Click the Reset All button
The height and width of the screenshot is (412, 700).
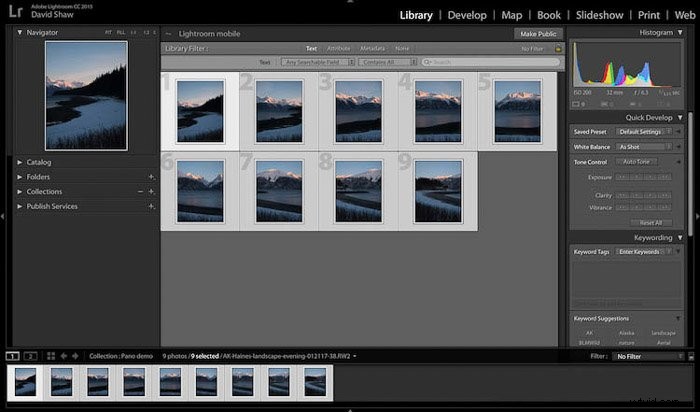[650, 222]
